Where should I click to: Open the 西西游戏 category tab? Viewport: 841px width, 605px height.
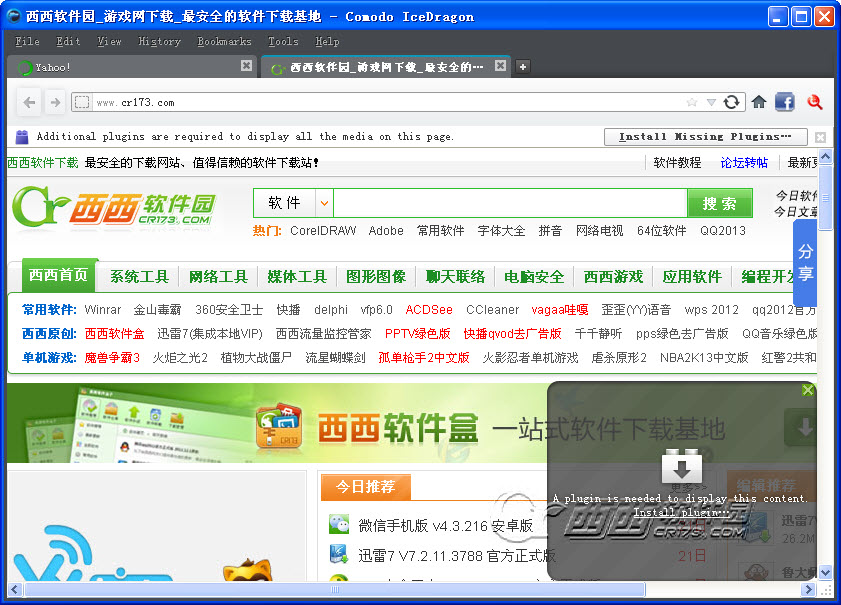click(x=613, y=277)
